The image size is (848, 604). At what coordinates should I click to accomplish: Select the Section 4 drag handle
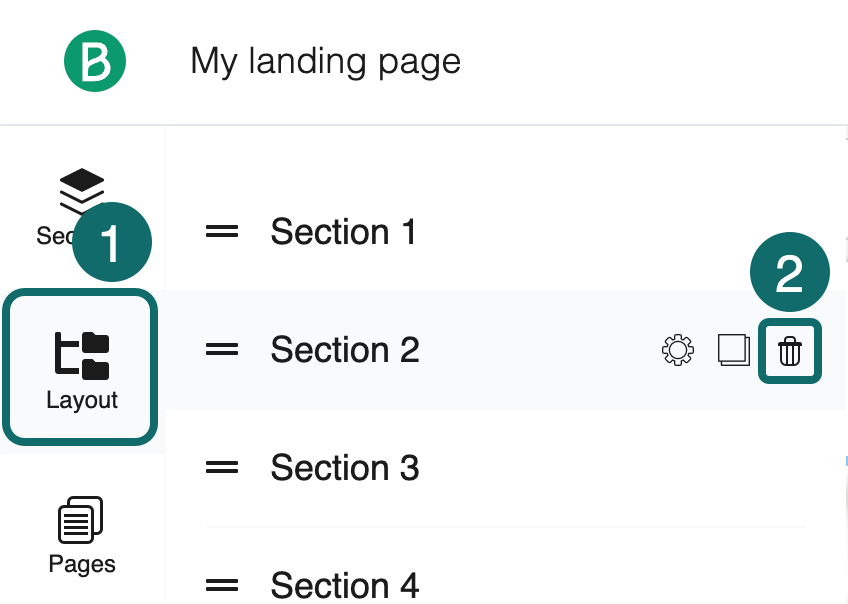pyautogui.click(x=222, y=584)
